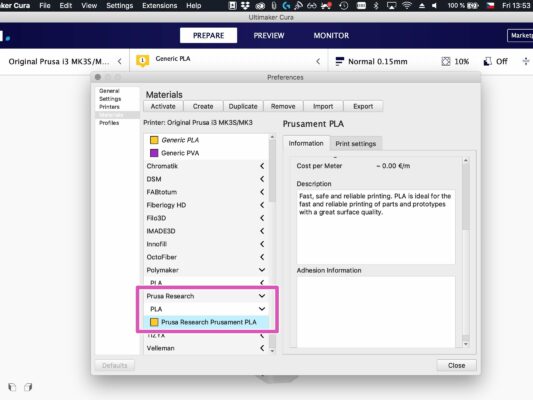Expand the FABtotum brand group

click(262, 192)
